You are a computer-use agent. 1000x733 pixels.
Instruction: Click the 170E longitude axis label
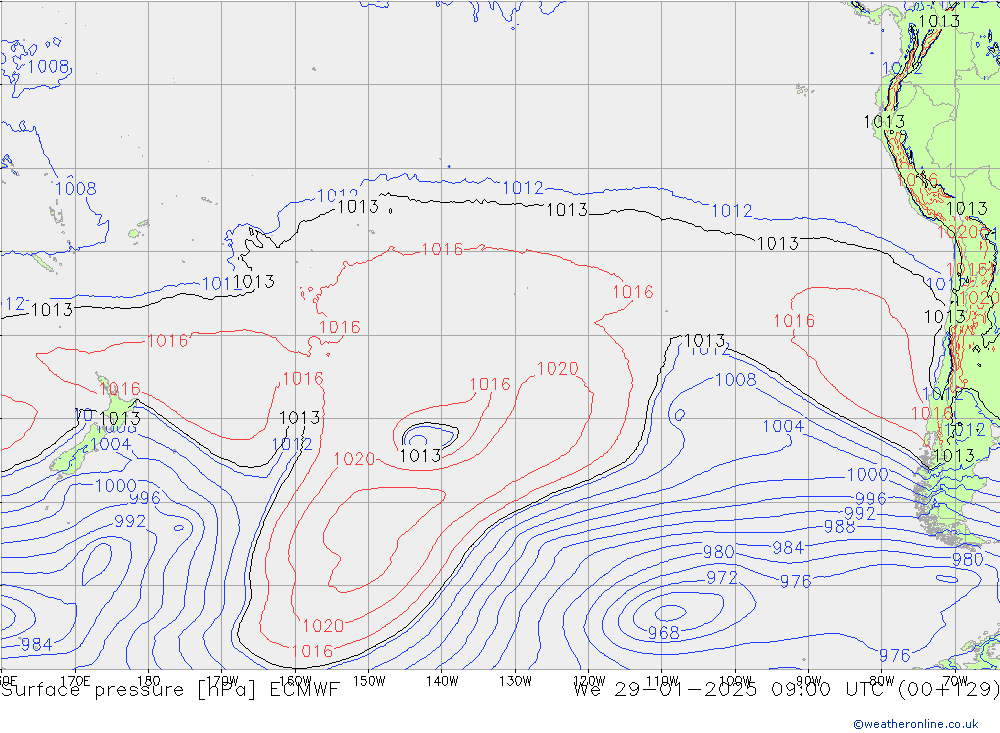[75, 681]
